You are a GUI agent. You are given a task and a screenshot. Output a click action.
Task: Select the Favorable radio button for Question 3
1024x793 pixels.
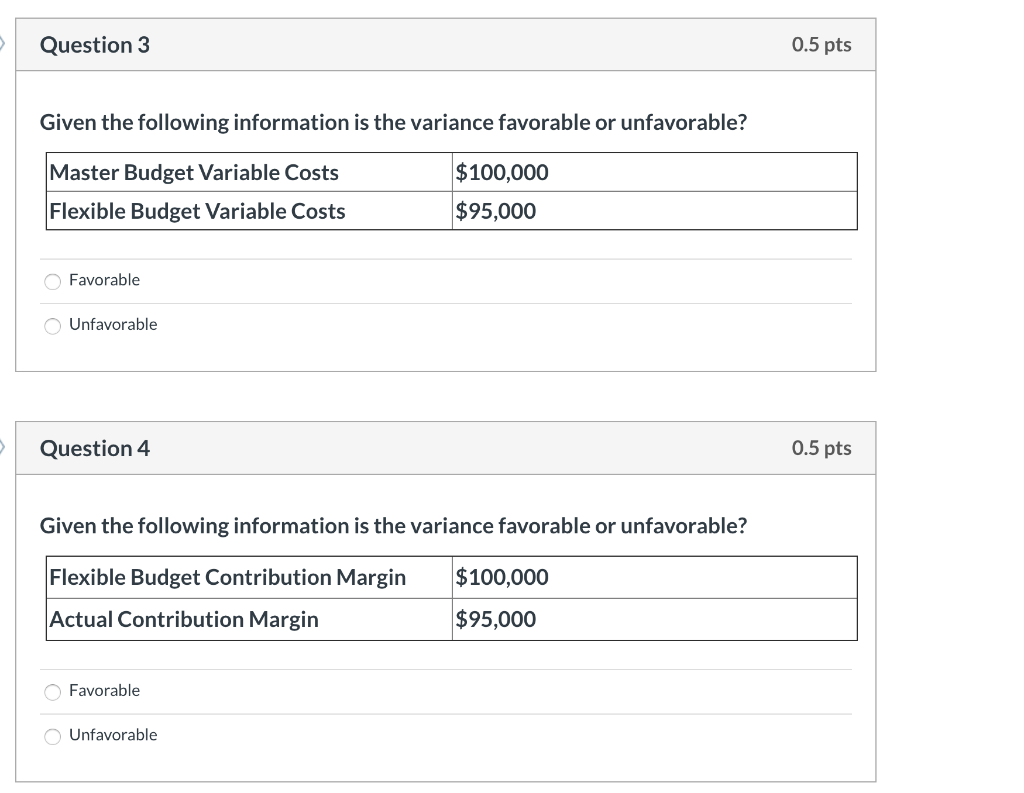[x=52, y=281]
